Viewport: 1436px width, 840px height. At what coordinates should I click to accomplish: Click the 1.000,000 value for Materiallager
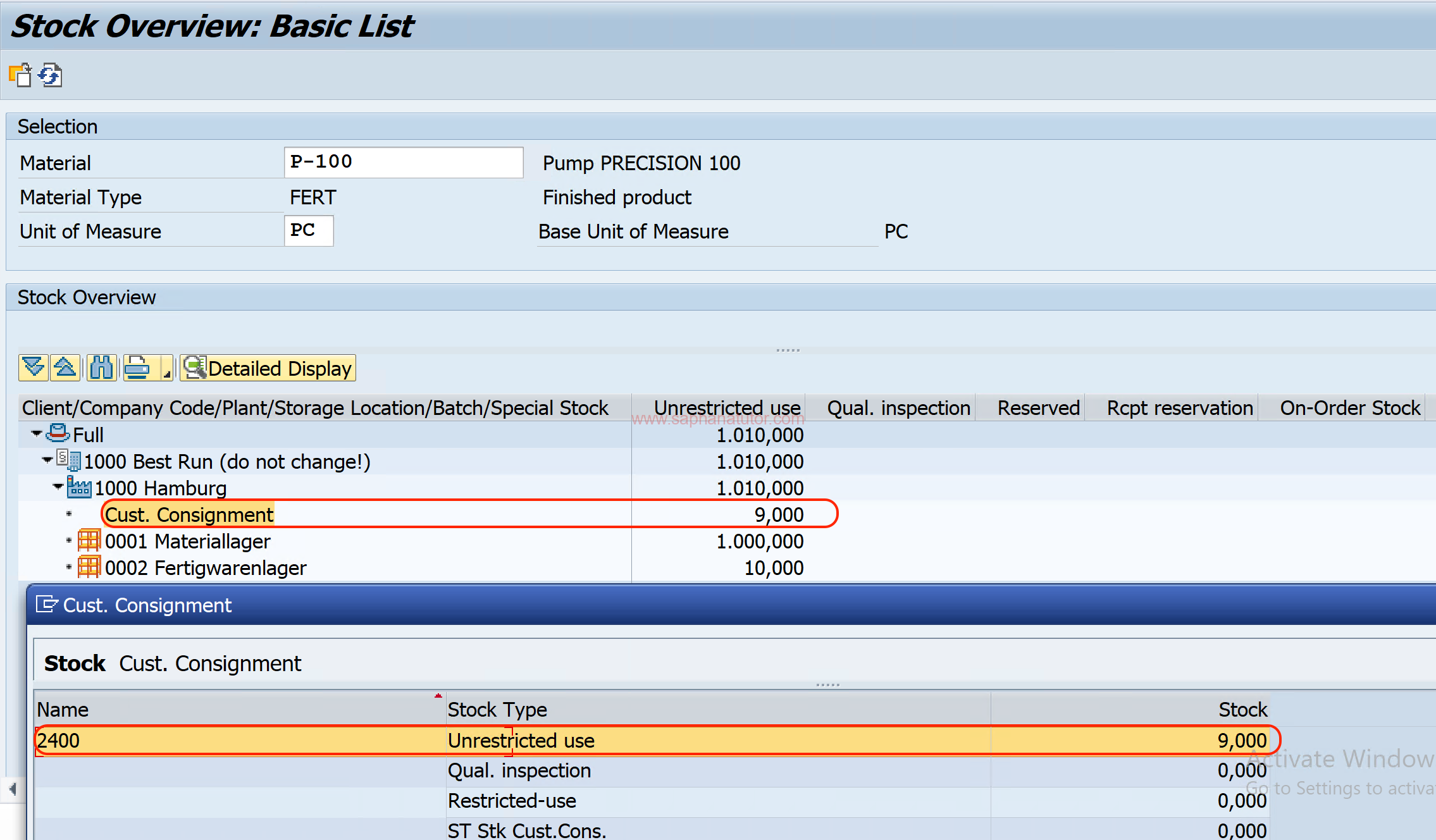[x=760, y=541]
